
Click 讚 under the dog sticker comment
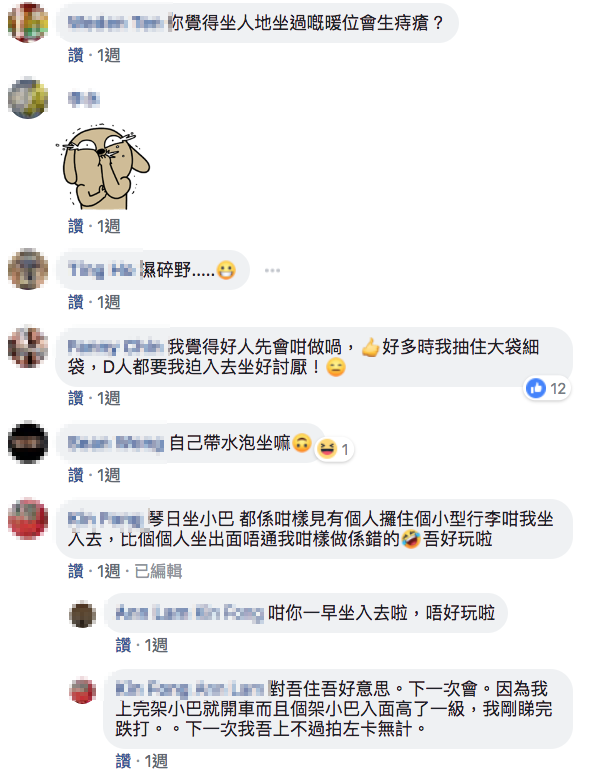coord(75,226)
